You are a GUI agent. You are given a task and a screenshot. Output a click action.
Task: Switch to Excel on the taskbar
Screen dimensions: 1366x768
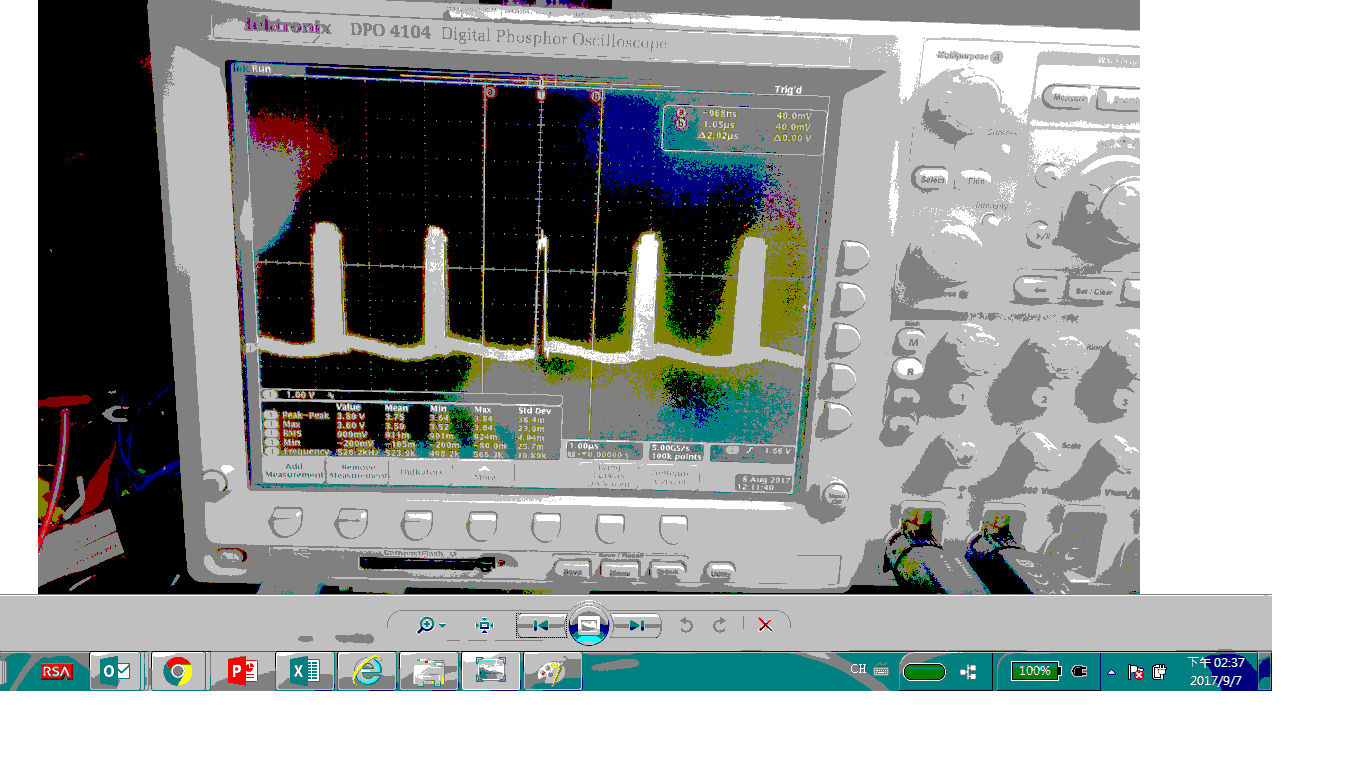pos(304,671)
